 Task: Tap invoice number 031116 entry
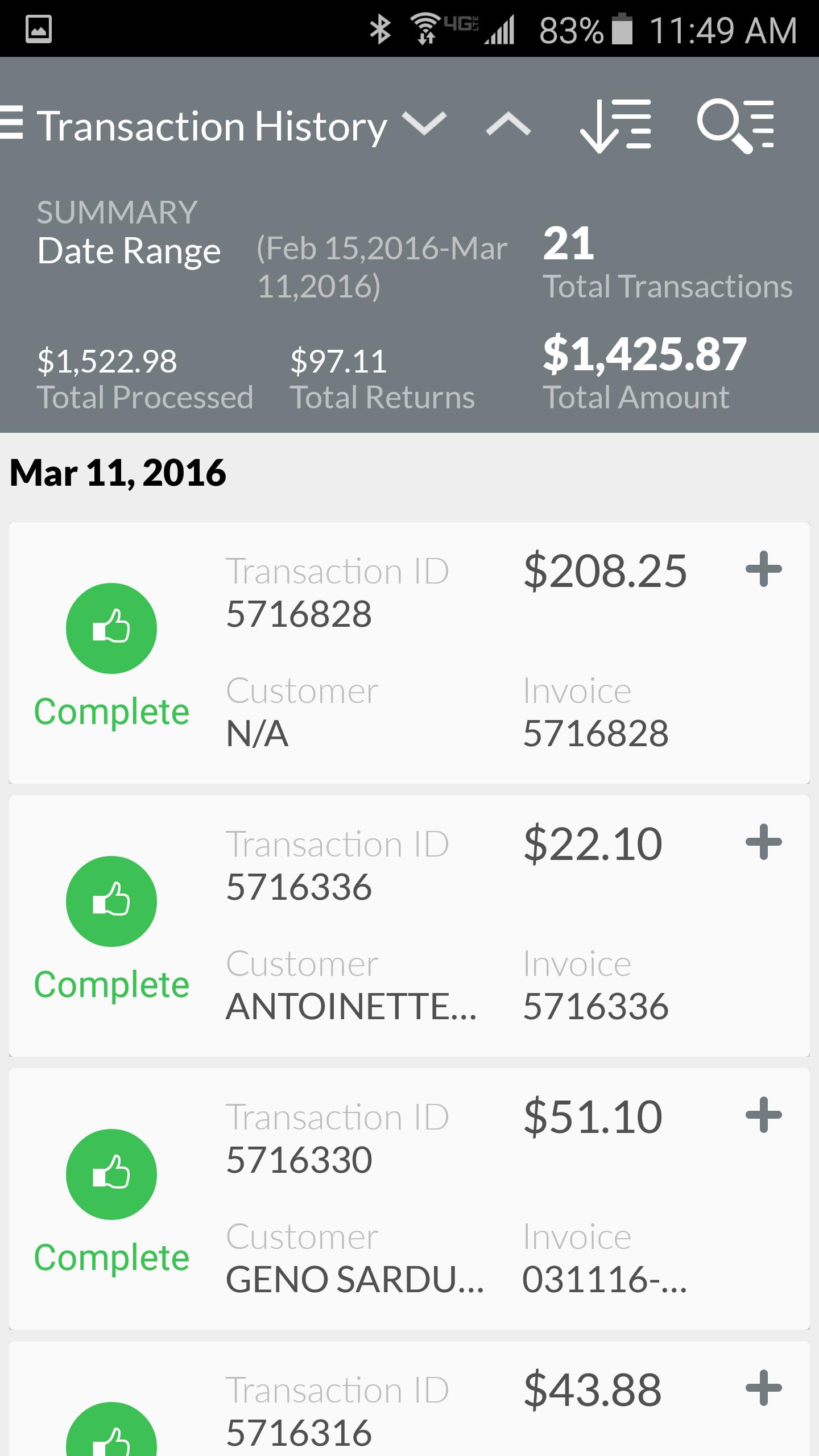[604, 1280]
